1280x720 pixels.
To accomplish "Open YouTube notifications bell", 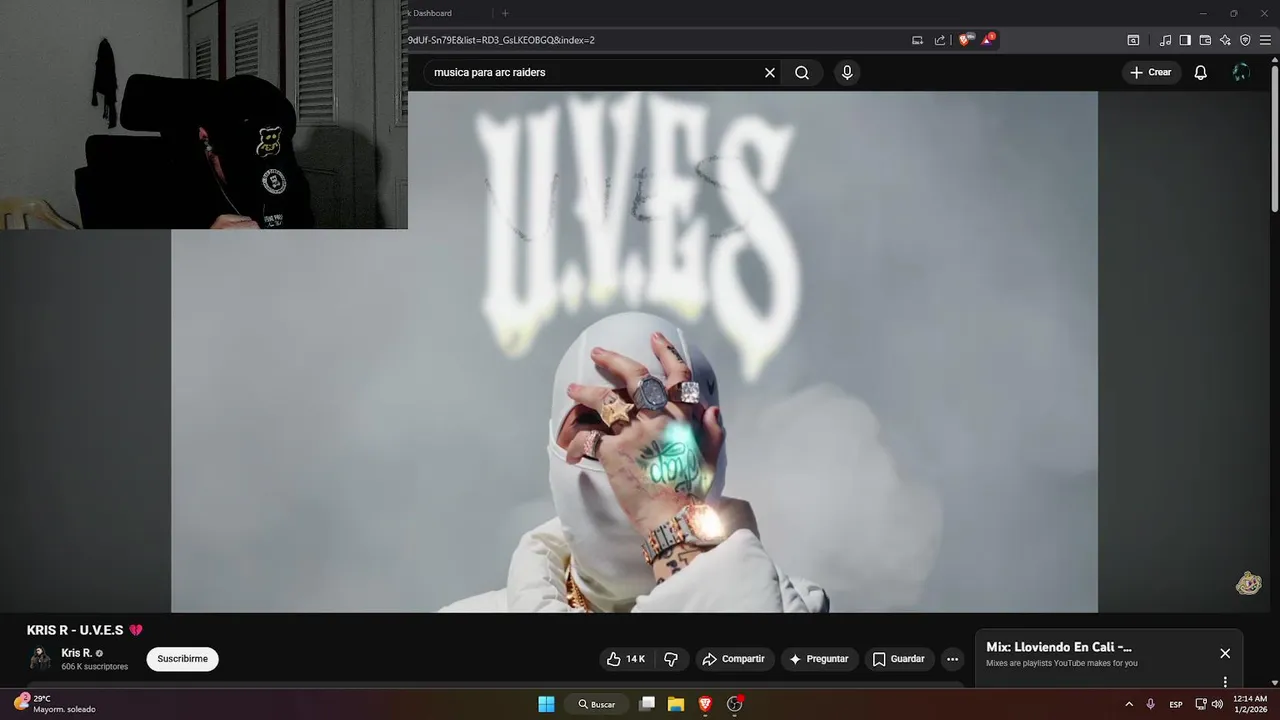I will tap(1201, 72).
